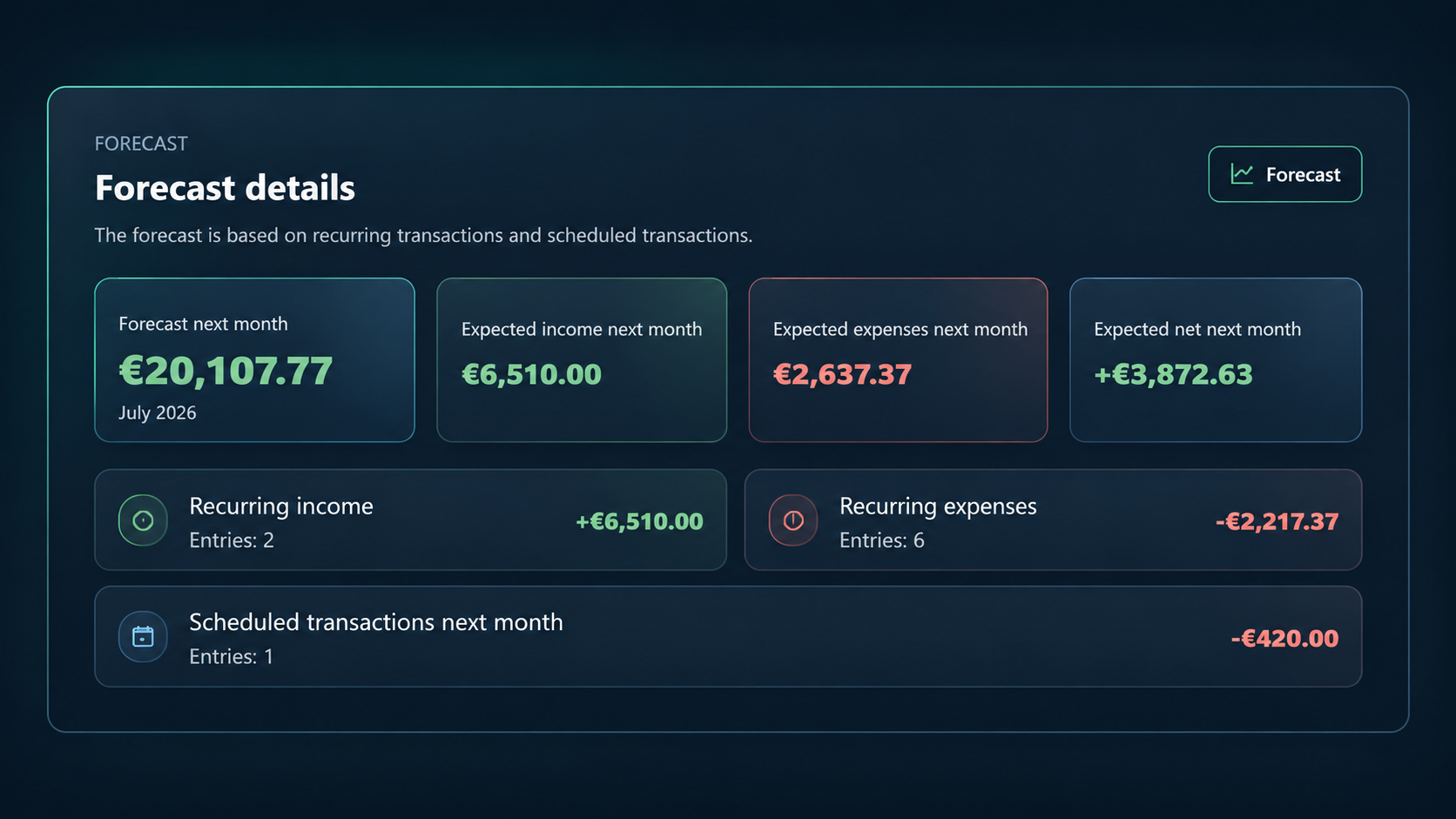The height and width of the screenshot is (819, 1456).
Task: Click "Entries: 2" under Recurring income
Action: coord(232,540)
